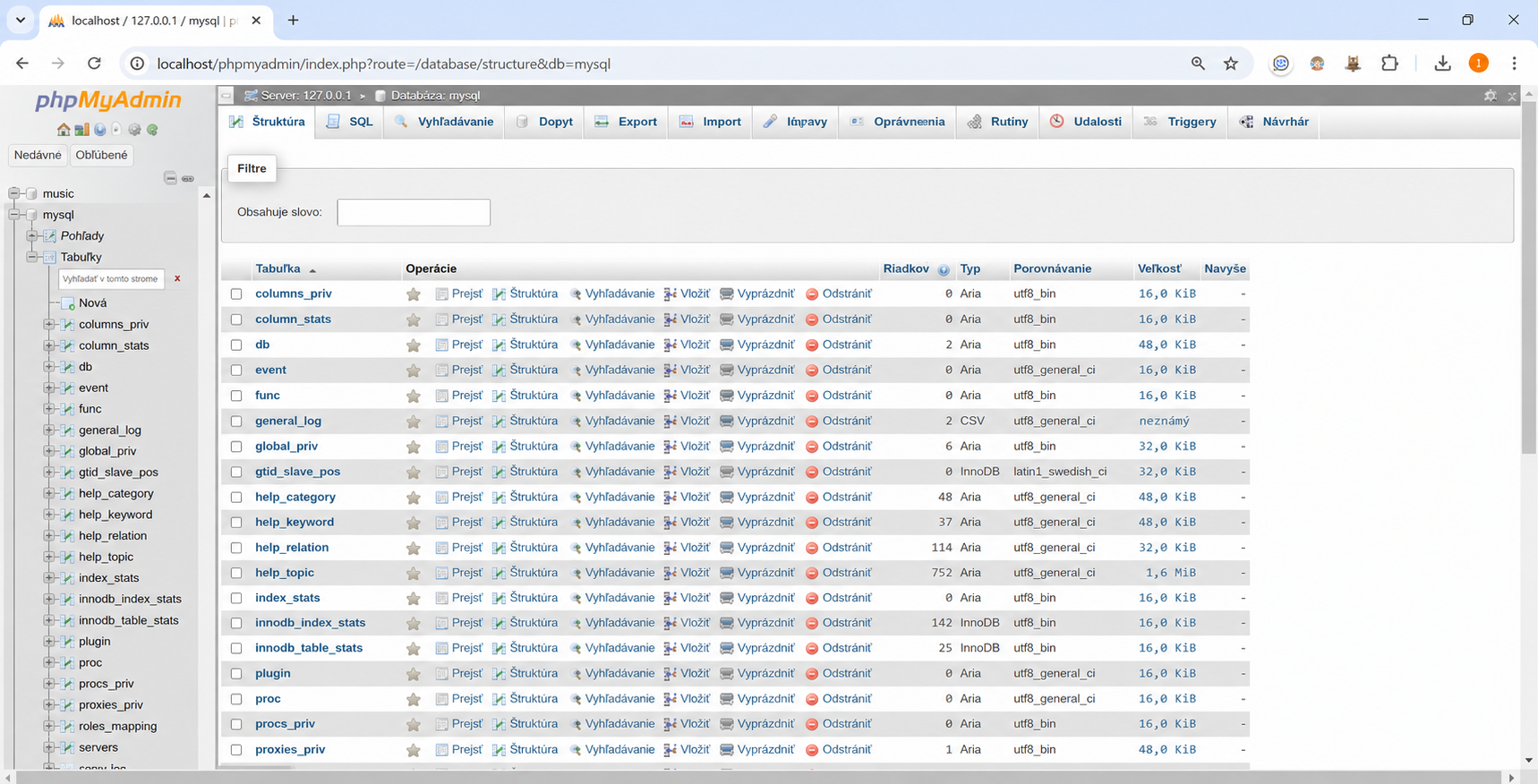
Task: Open the browser tab search dropdown
Action: point(21,20)
